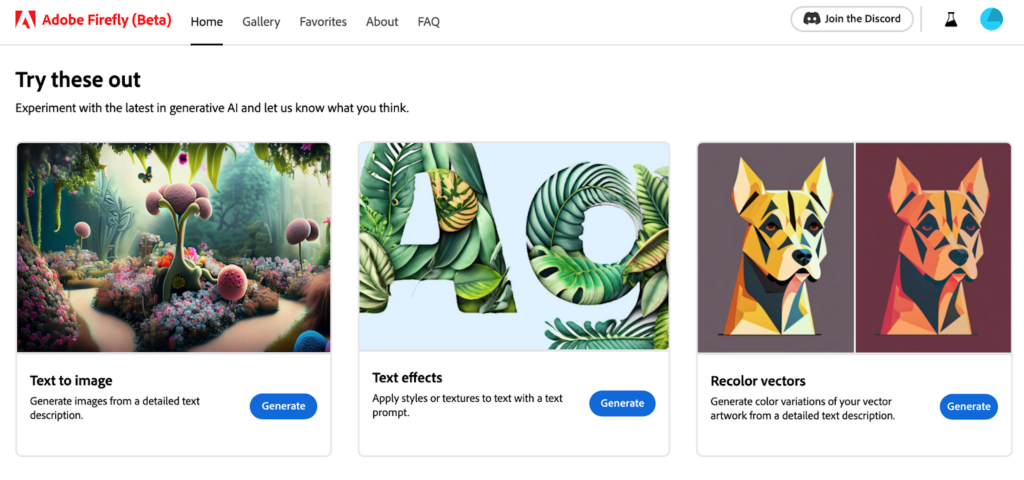Open the Gallery tab
The height and width of the screenshot is (480, 1024).
(x=261, y=21)
